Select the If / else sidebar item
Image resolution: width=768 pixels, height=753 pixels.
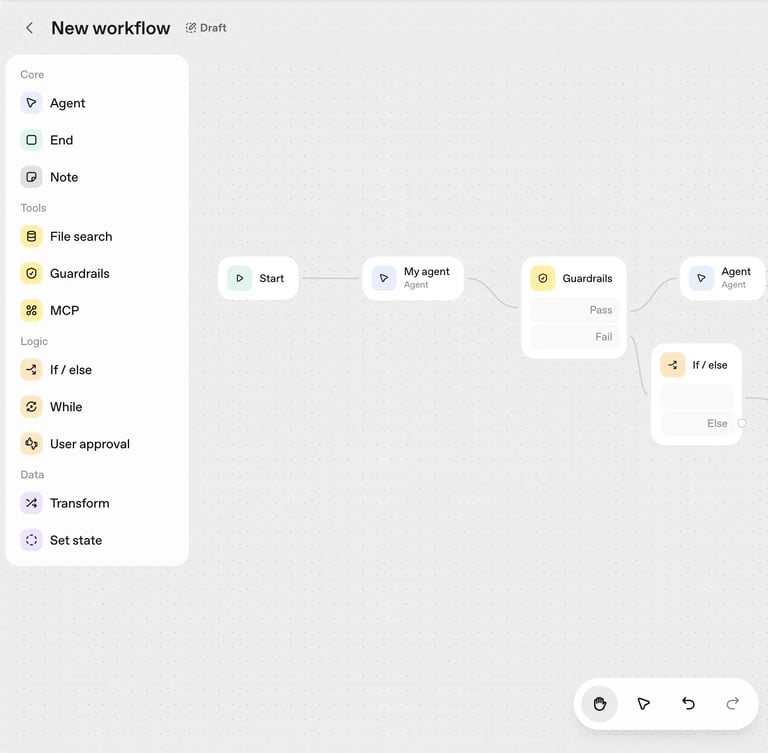pyautogui.click(x=97, y=370)
